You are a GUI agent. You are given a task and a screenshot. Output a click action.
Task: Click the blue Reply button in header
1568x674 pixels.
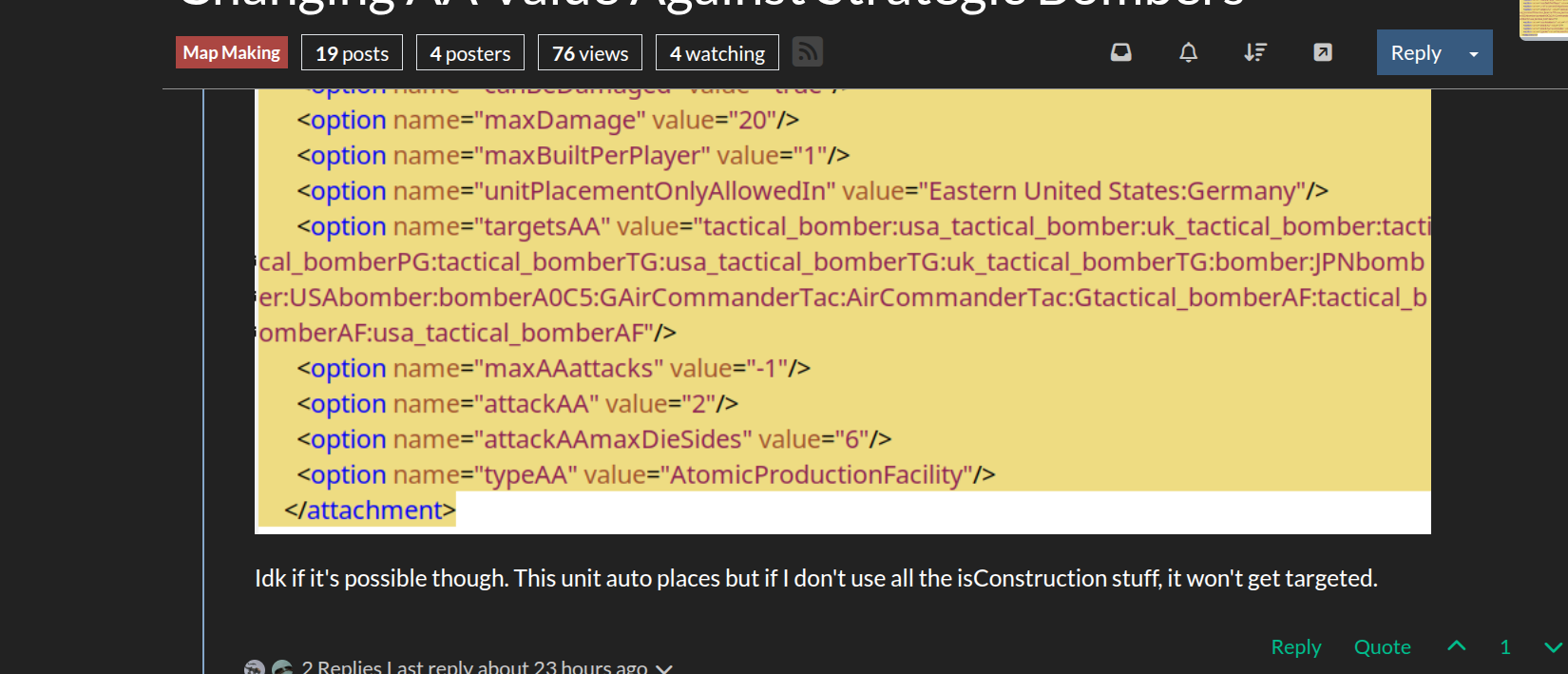[x=1416, y=52]
